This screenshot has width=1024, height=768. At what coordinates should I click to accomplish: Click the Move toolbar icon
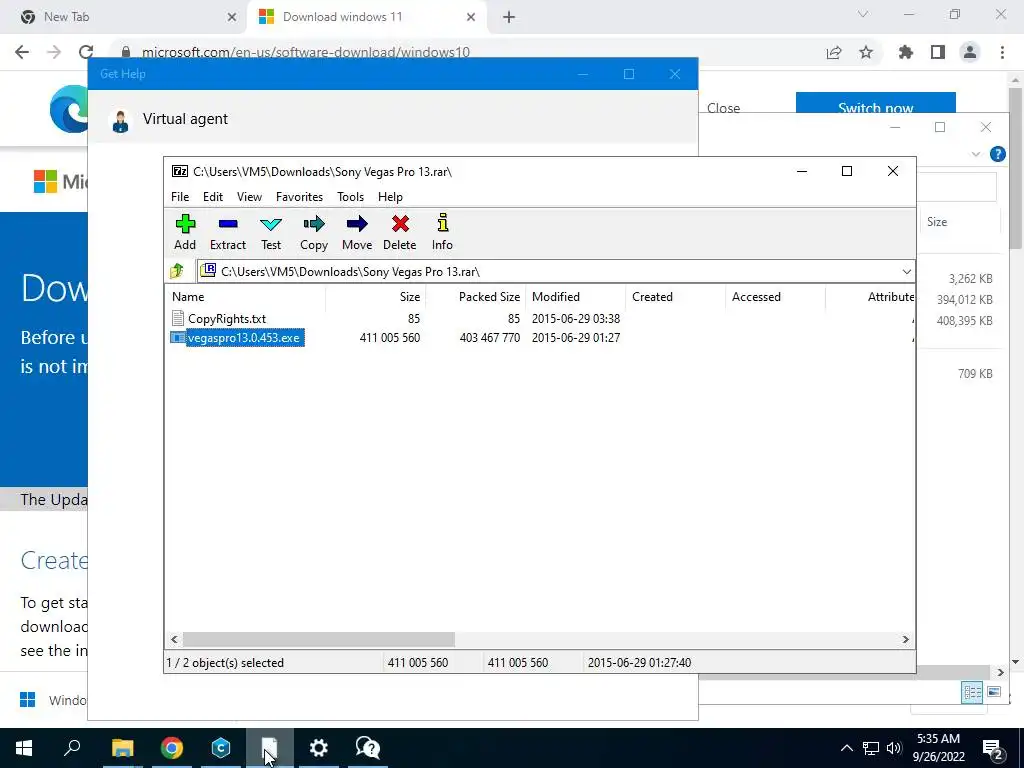coord(357,232)
